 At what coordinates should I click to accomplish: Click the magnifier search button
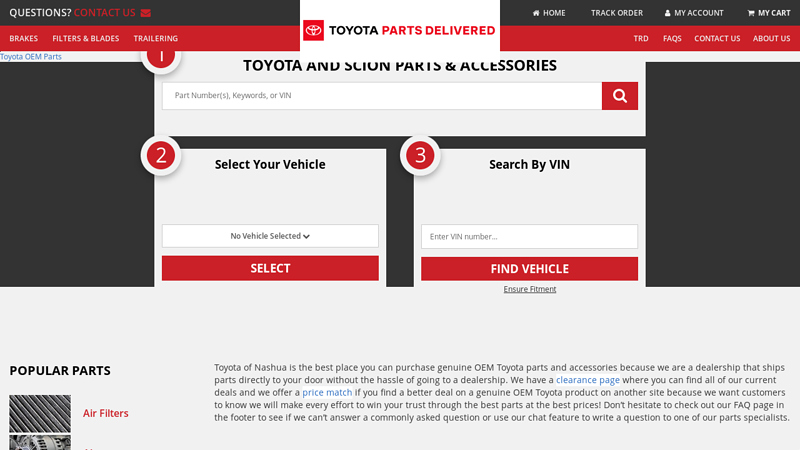click(619, 96)
